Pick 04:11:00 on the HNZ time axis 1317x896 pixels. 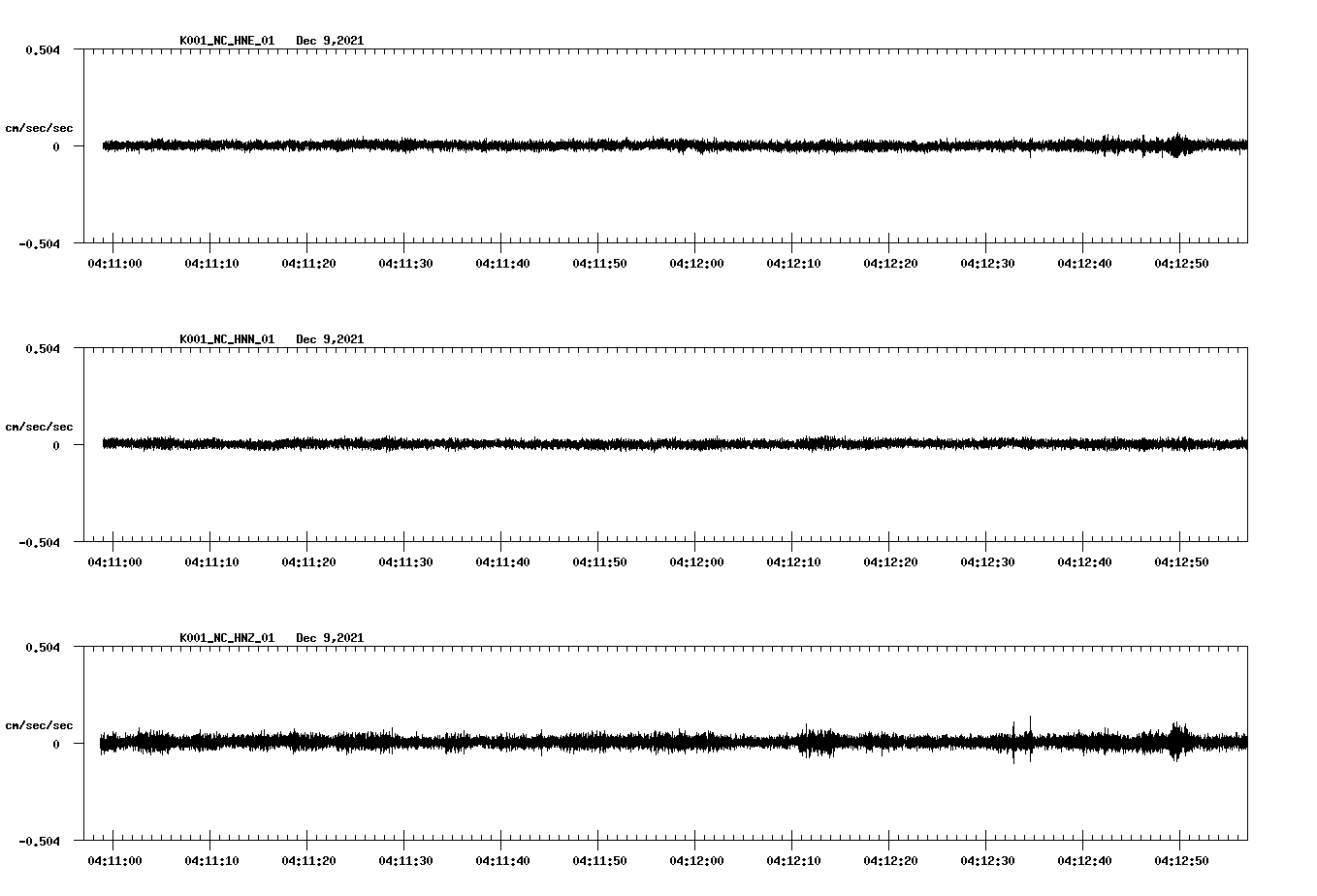114,861
